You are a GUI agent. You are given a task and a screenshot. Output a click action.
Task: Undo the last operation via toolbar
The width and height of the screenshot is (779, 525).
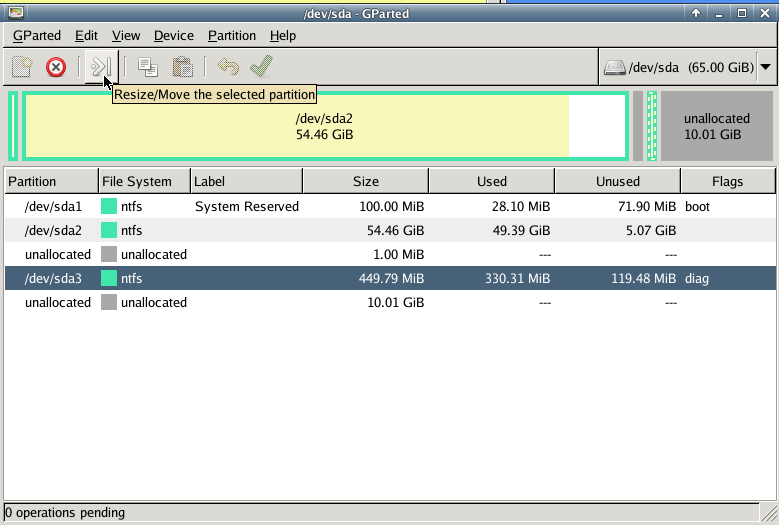tap(228, 67)
